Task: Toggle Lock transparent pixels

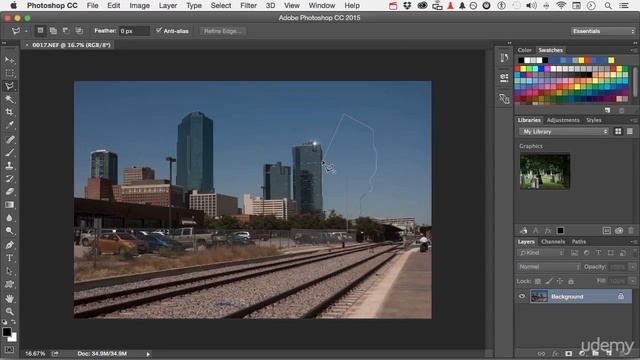Action: tap(538, 281)
